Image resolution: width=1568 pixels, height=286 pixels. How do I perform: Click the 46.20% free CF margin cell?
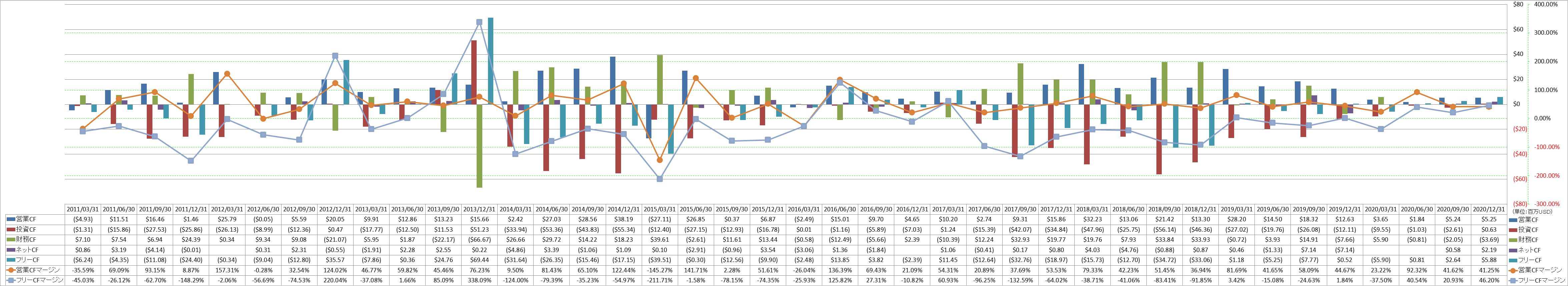click(x=1489, y=281)
